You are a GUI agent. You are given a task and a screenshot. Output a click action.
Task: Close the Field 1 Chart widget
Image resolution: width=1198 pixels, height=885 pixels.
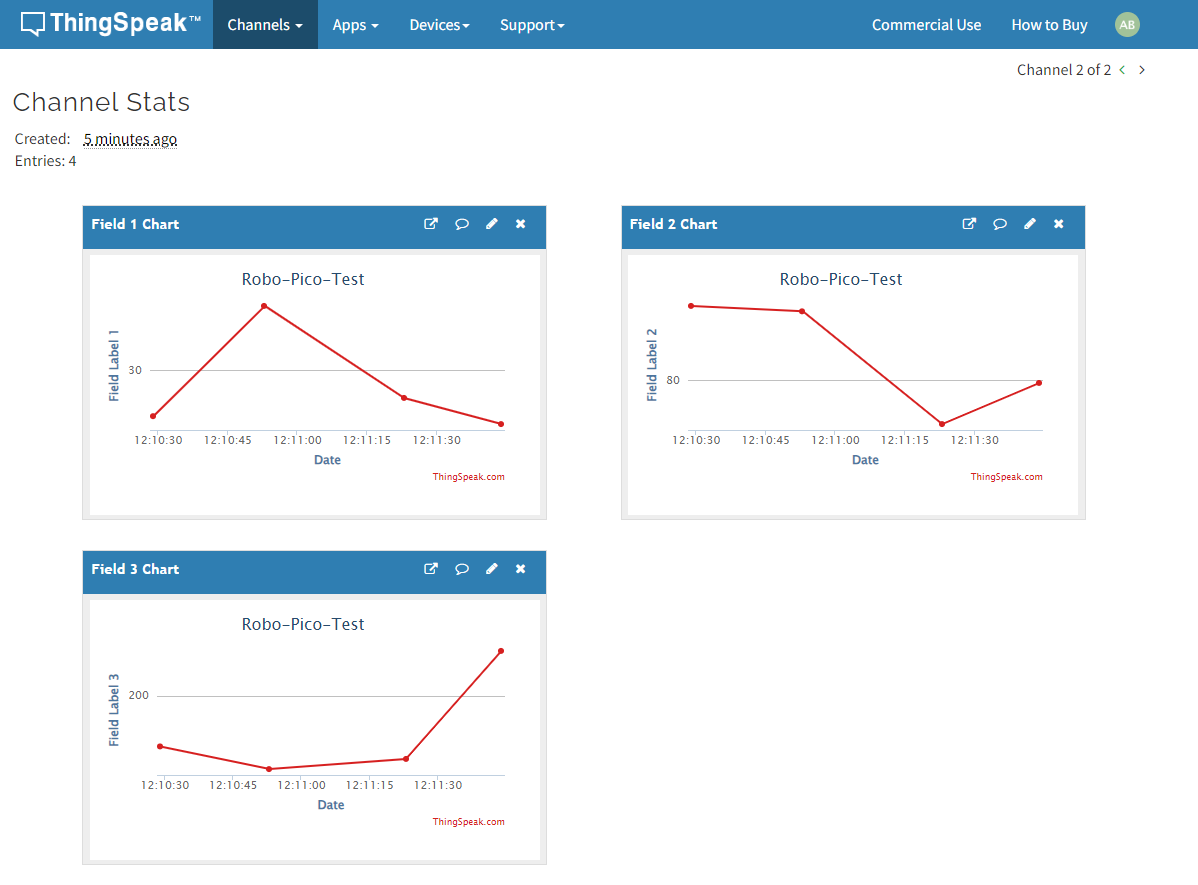[x=520, y=224]
